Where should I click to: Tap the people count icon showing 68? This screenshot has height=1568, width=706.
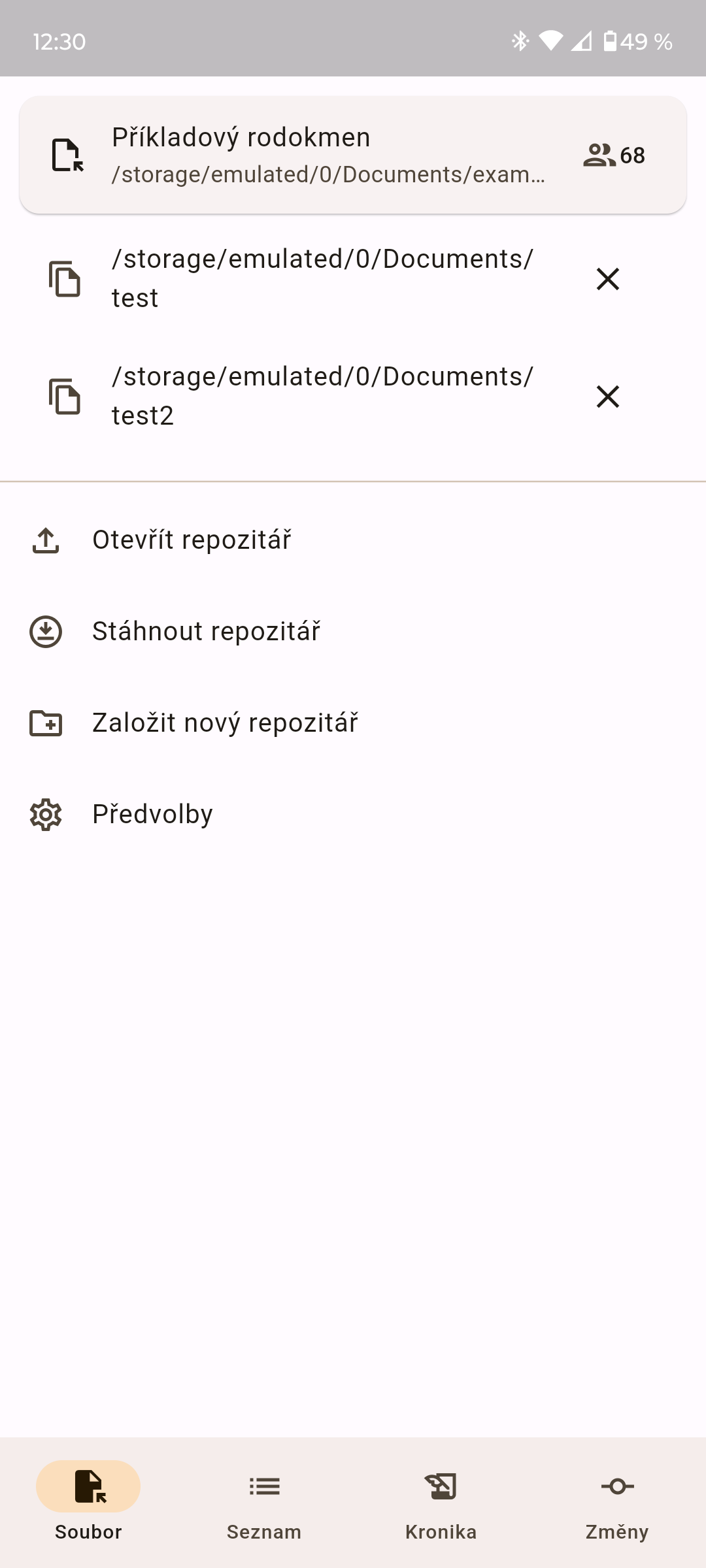click(599, 155)
